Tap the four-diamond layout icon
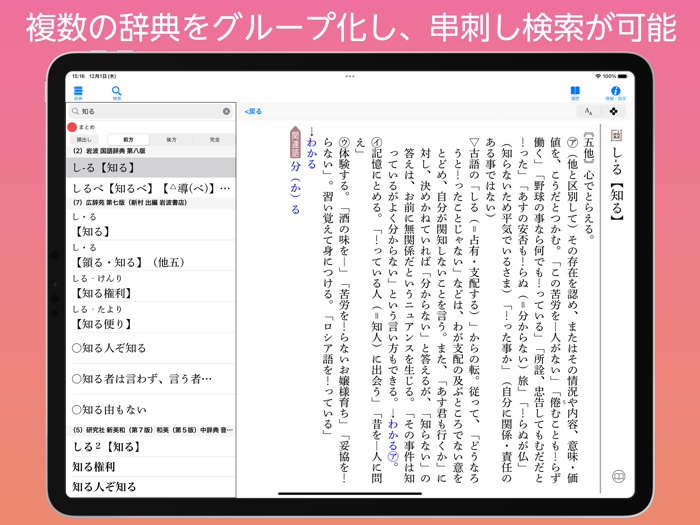 pos(614,111)
